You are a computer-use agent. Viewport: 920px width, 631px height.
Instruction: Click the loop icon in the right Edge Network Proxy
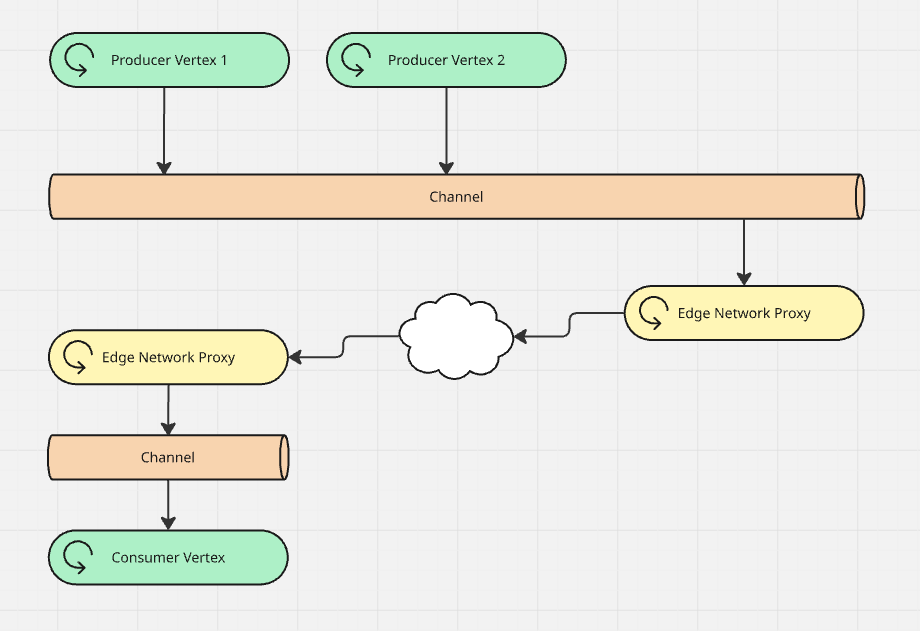[x=653, y=312]
